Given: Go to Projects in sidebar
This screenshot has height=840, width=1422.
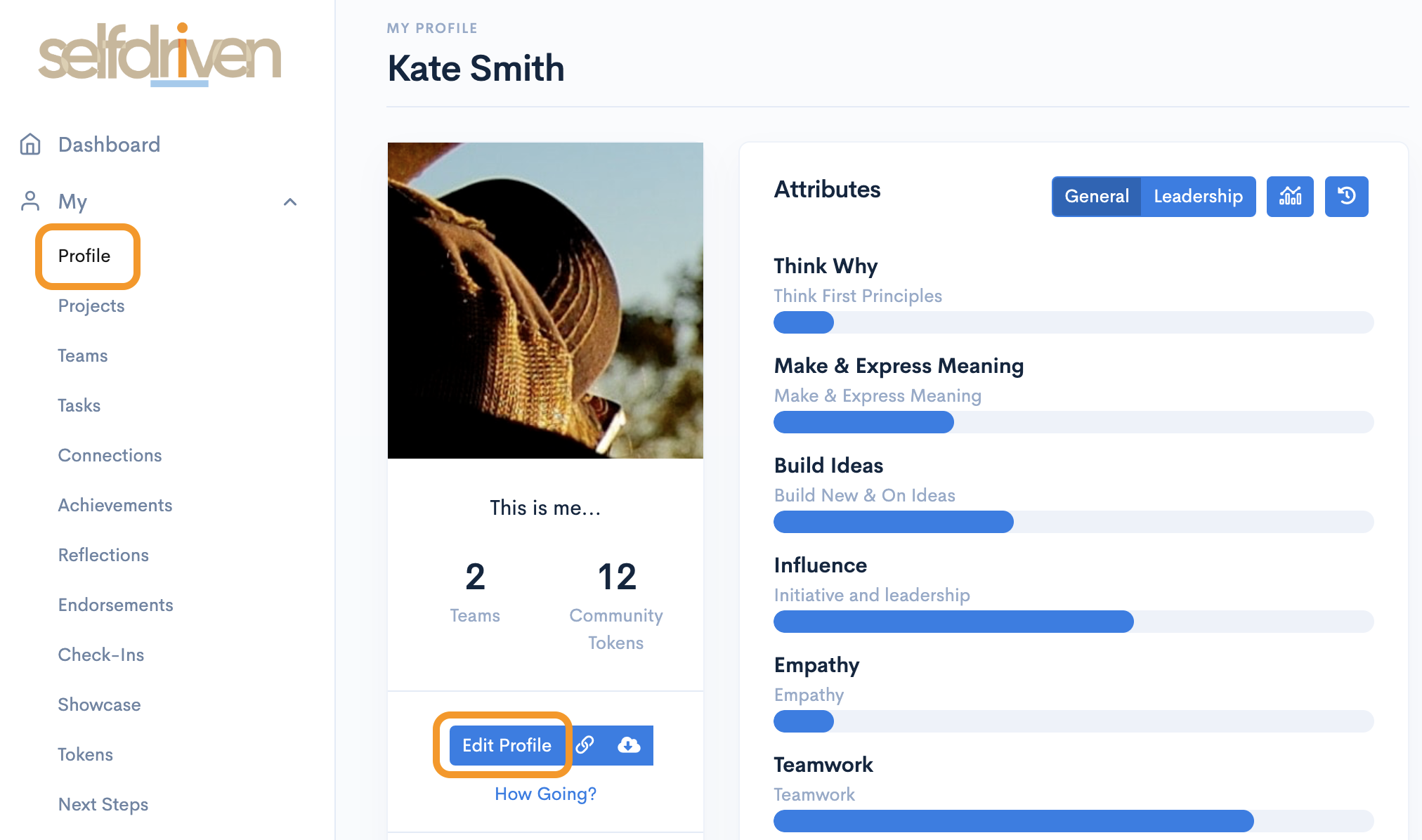Looking at the screenshot, I should [x=91, y=306].
